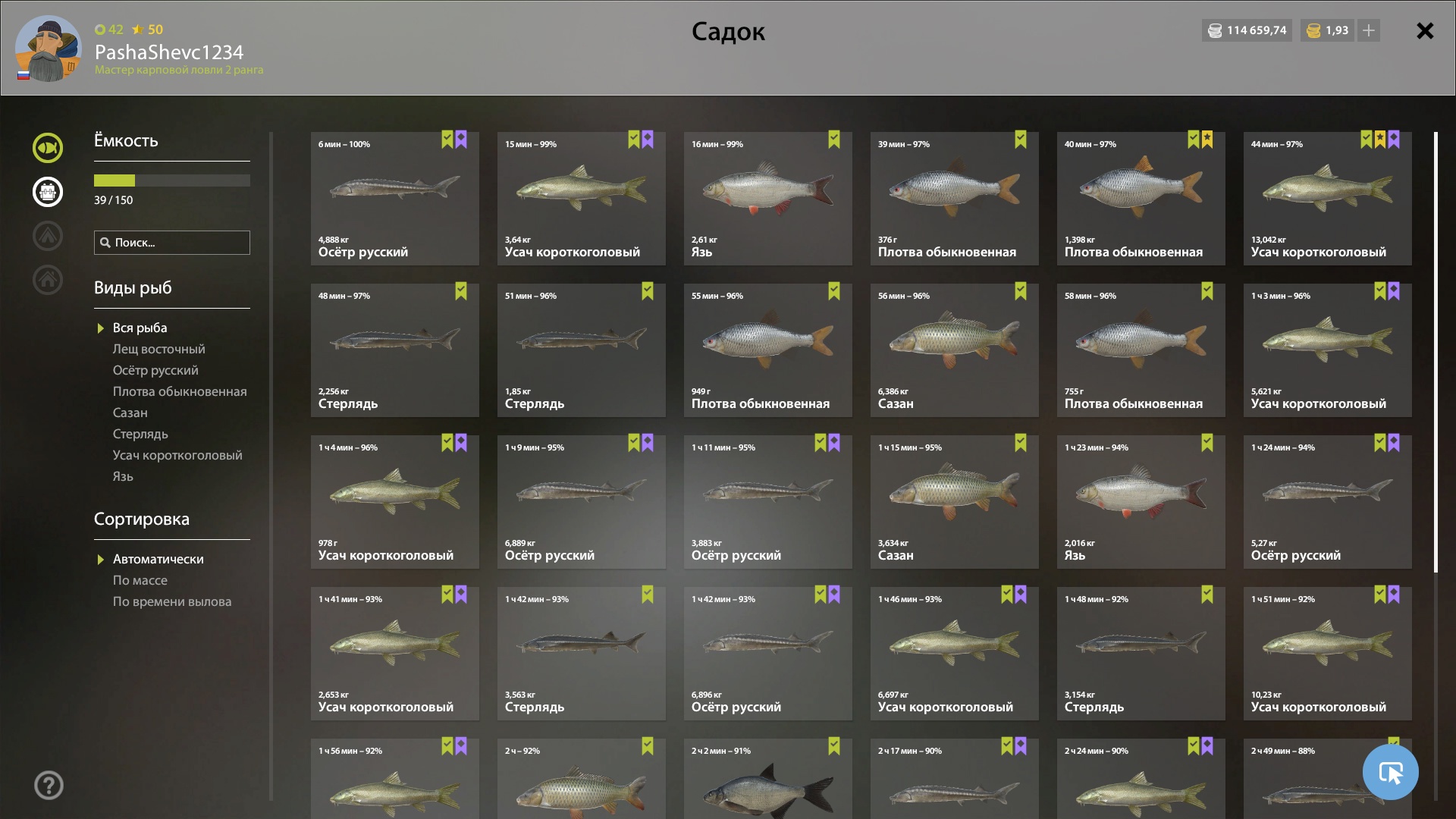Click the player avatar portrait
The image size is (1456, 819).
[49, 48]
